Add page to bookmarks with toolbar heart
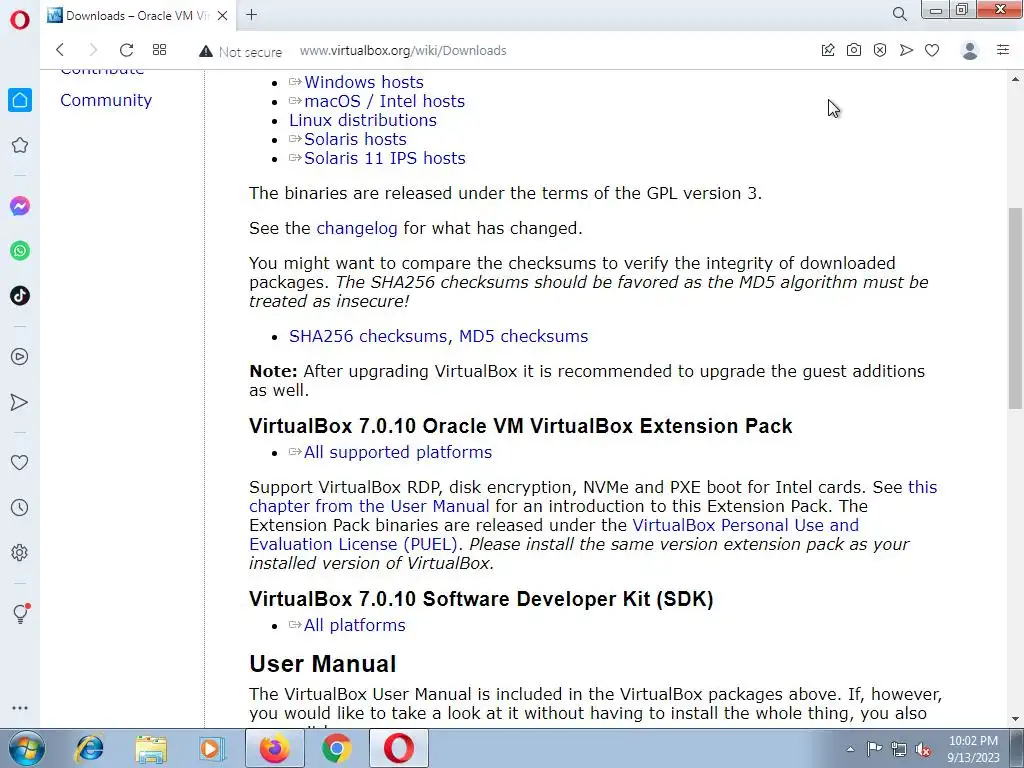The height and width of the screenshot is (768, 1024). (932, 50)
